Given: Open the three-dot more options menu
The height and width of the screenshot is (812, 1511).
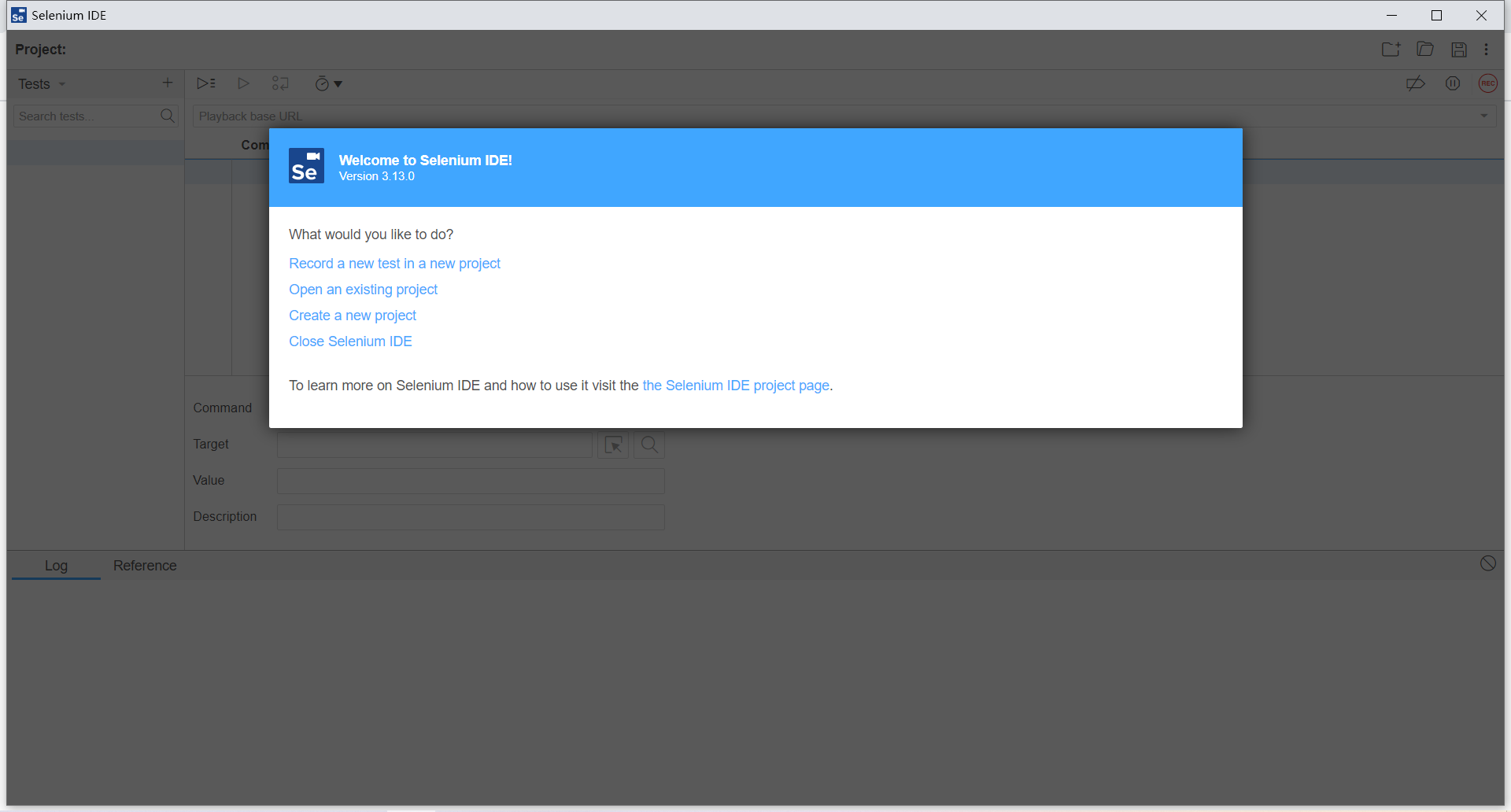Looking at the screenshot, I should [1486, 50].
